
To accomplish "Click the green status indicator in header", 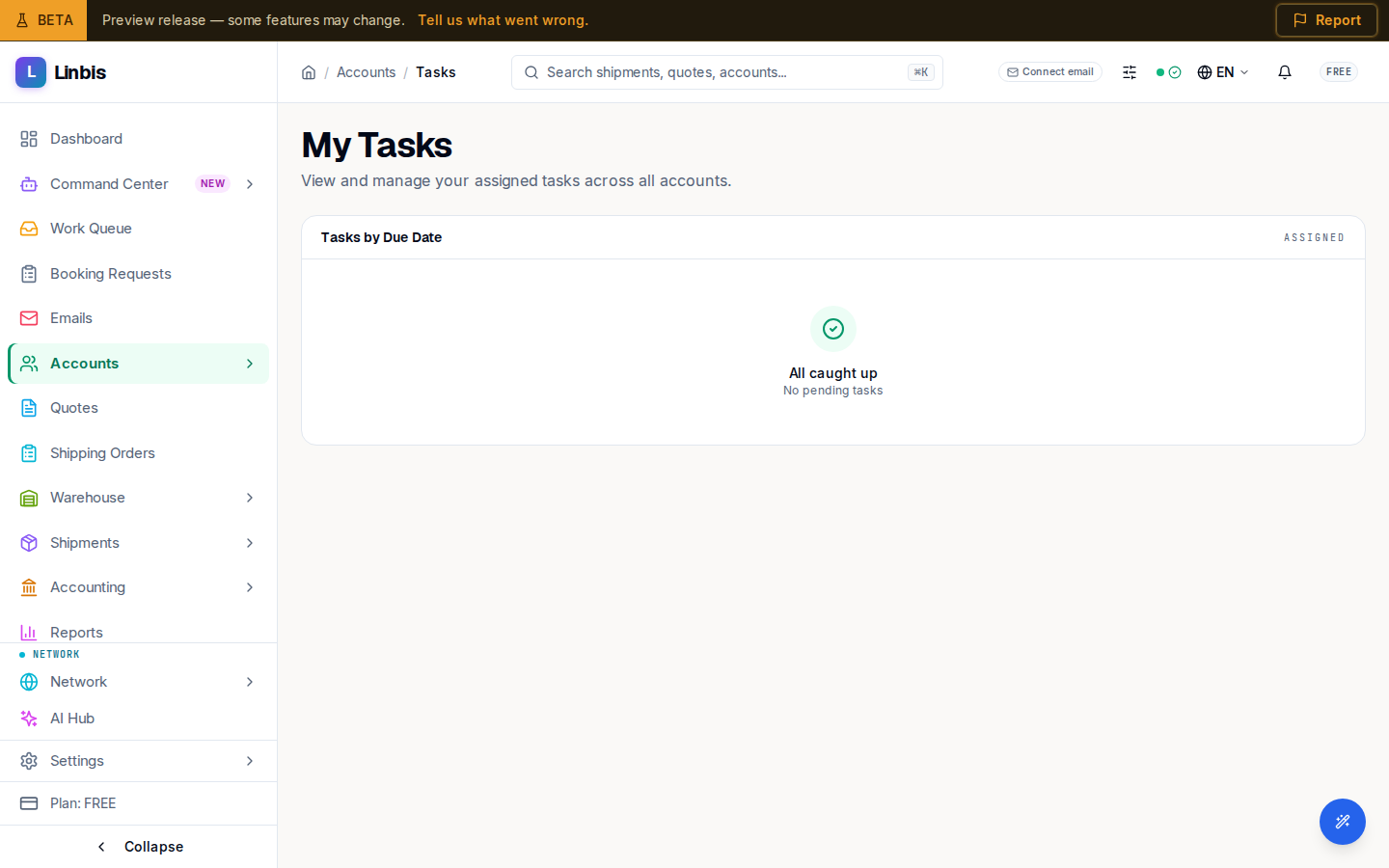I will [1168, 72].
